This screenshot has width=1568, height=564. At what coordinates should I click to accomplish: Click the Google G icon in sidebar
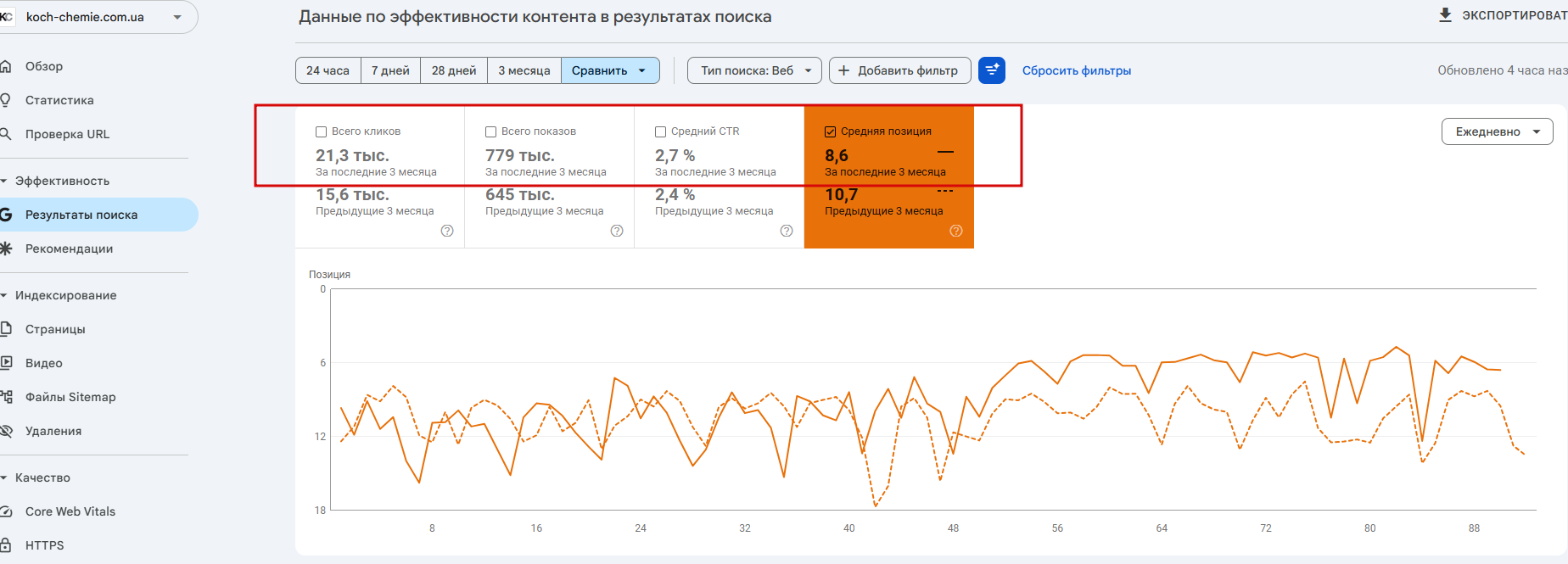coord(5,215)
